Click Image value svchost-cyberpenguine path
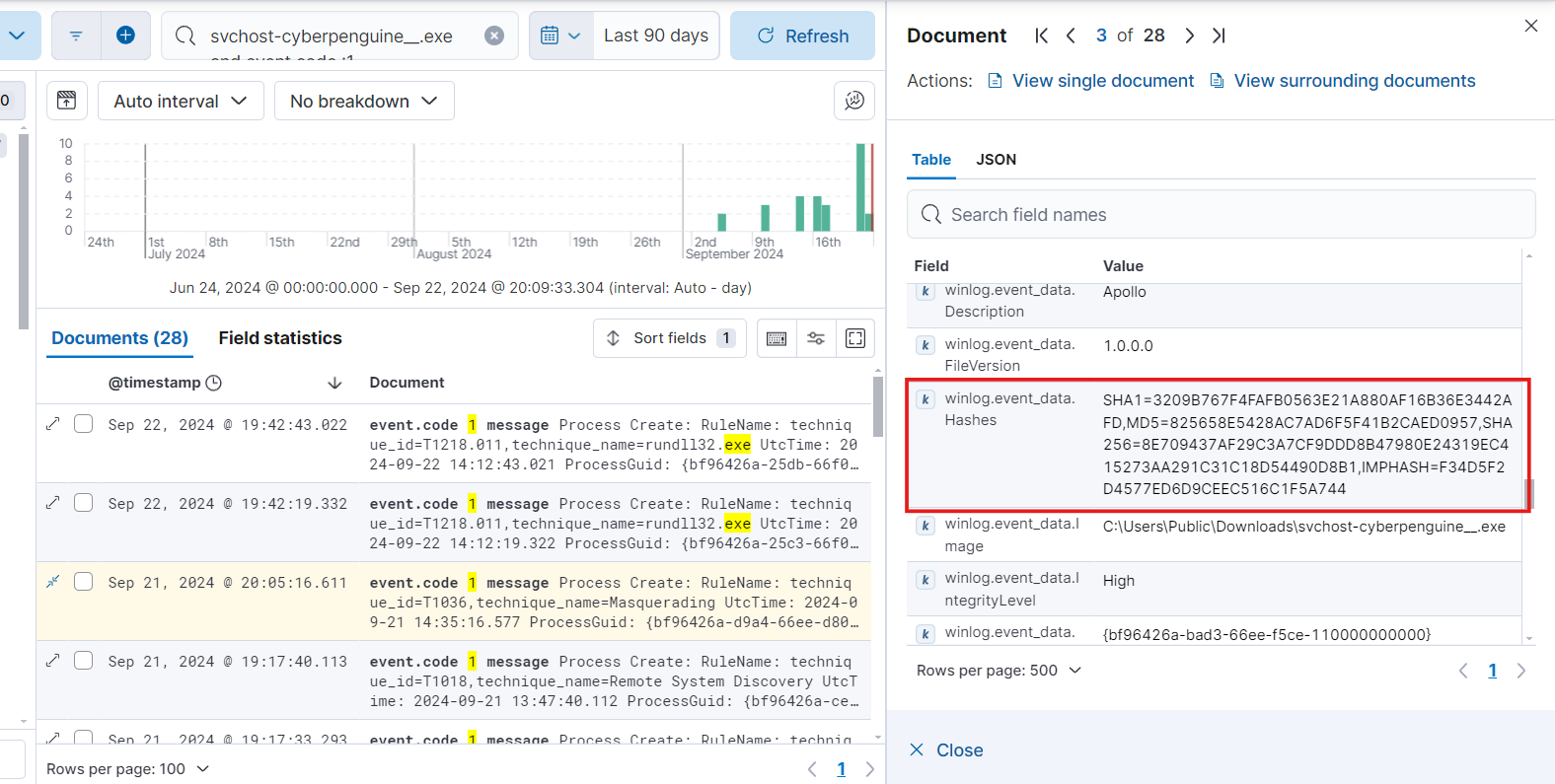Screen dimensions: 1555x784 [x=1304, y=527]
